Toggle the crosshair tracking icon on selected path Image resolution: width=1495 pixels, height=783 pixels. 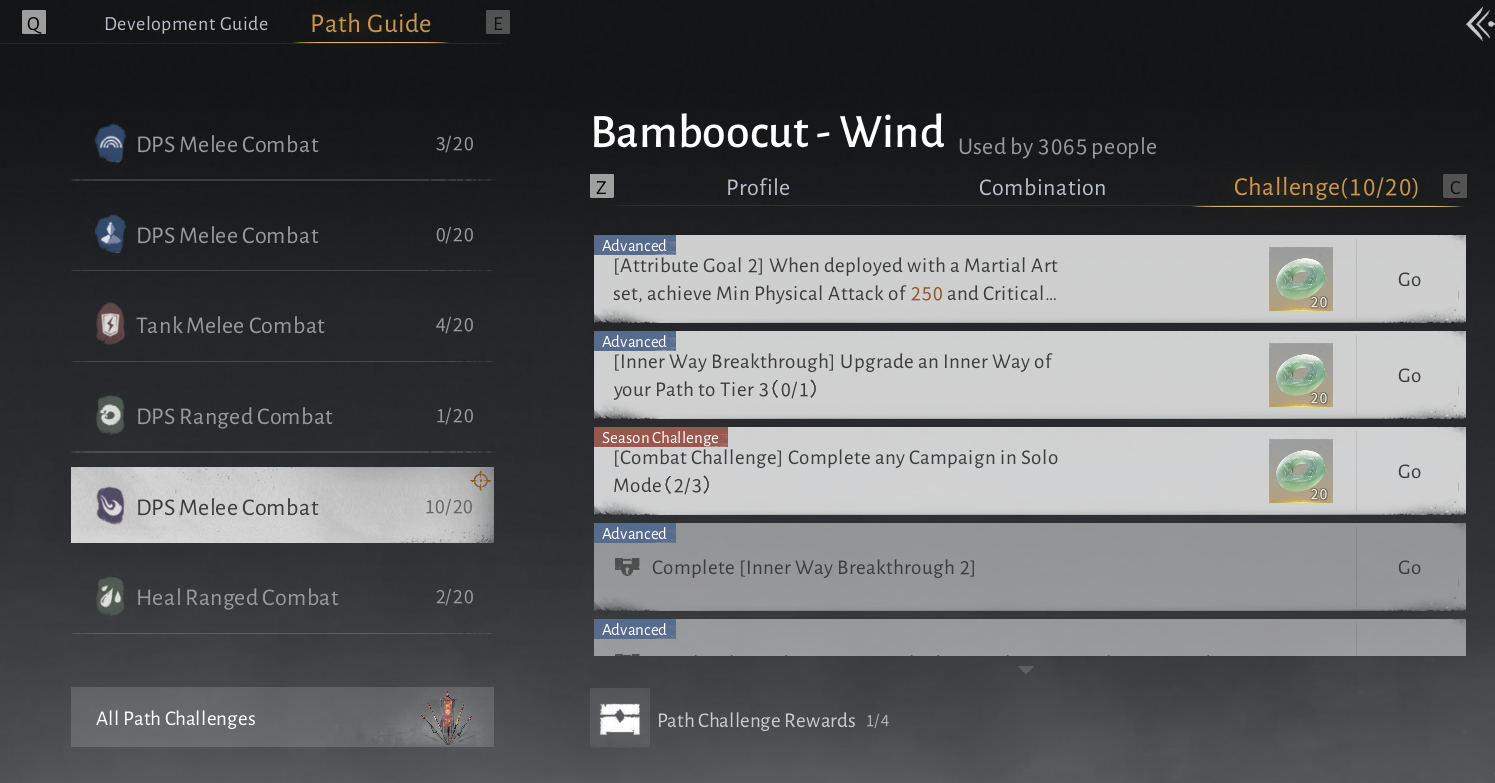(481, 481)
